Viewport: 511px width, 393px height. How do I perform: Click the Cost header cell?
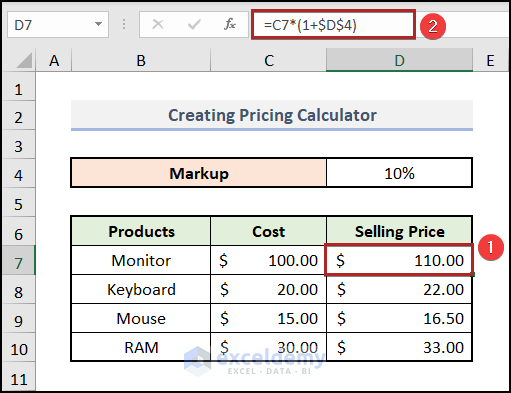click(x=269, y=231)
